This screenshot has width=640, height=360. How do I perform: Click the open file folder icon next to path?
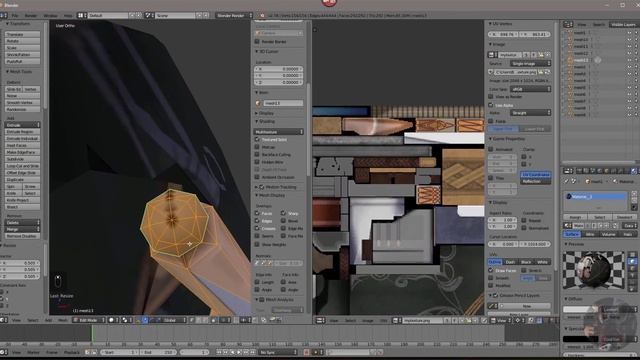(x=540, y=72)
